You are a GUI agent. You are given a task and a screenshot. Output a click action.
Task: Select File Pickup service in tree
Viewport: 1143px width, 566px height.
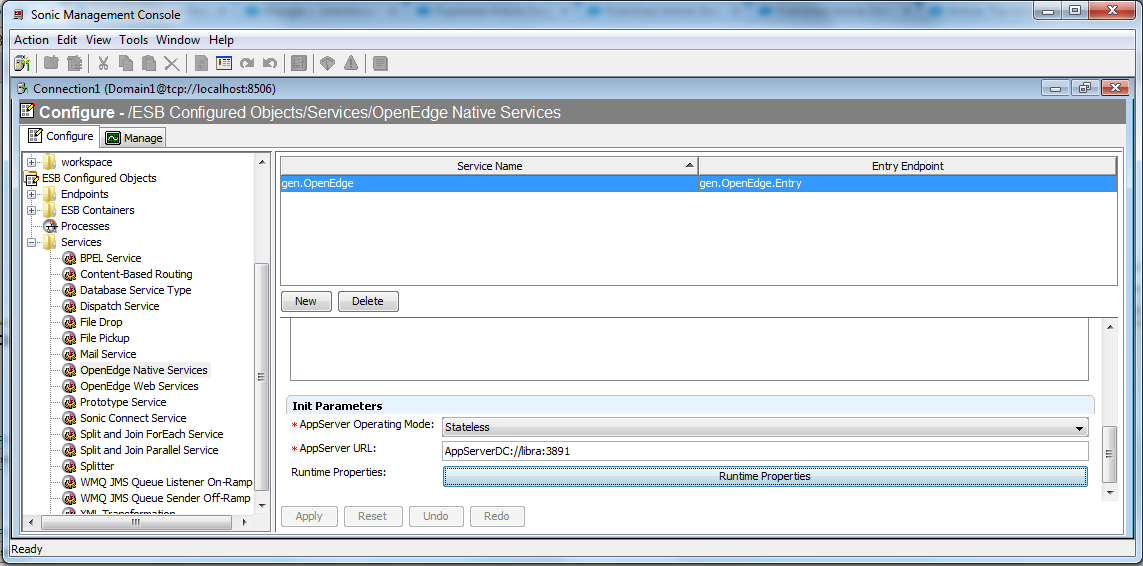click(x=105, y=338)
